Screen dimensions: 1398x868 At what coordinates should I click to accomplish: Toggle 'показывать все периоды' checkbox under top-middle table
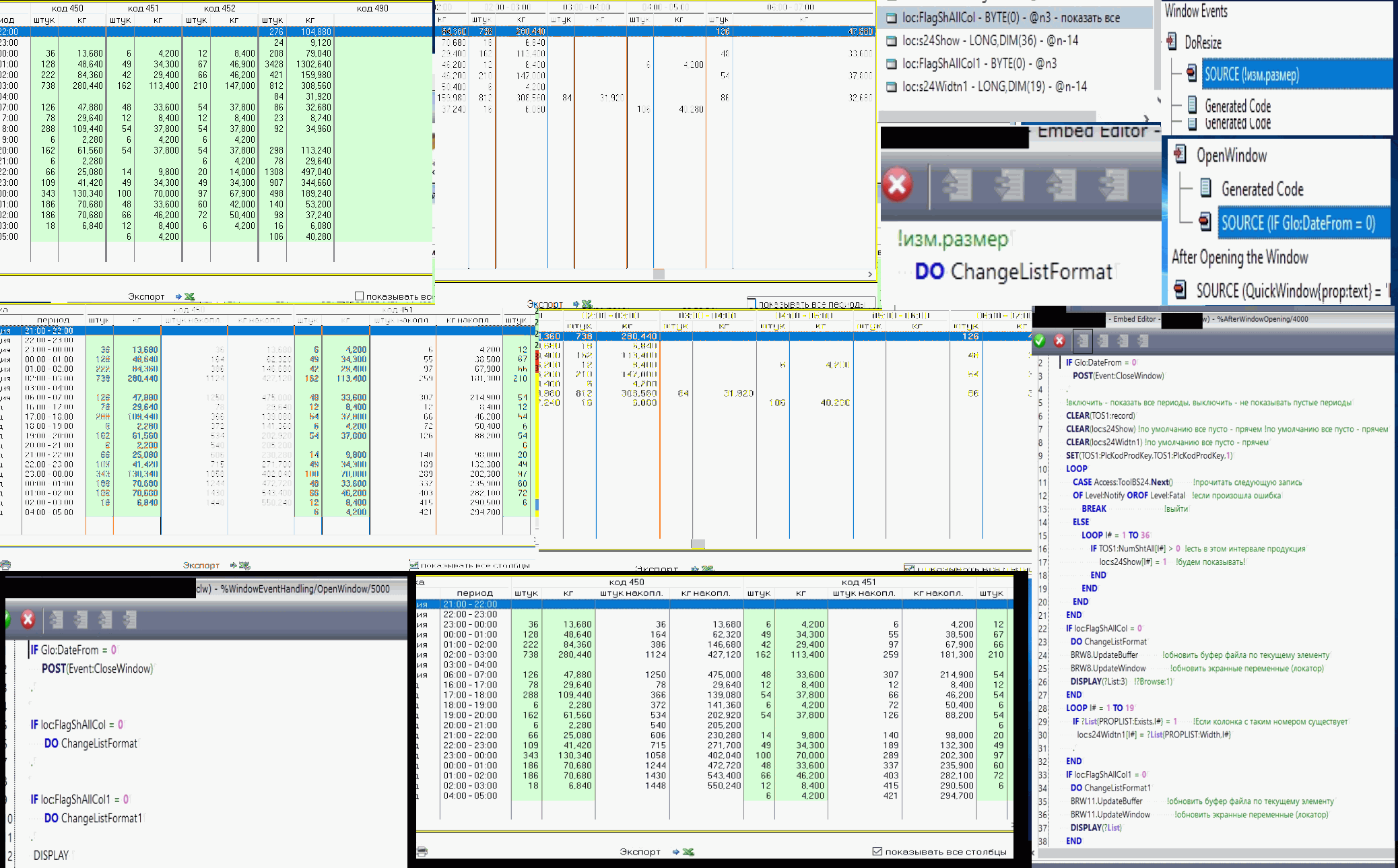pos(752,304)
